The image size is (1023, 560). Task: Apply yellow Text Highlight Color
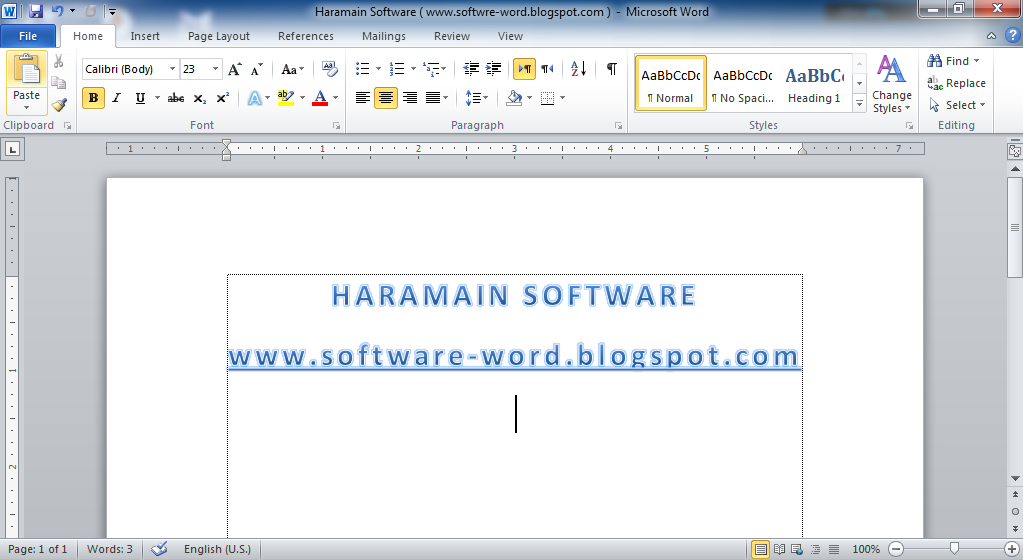[x=285, y=99]
